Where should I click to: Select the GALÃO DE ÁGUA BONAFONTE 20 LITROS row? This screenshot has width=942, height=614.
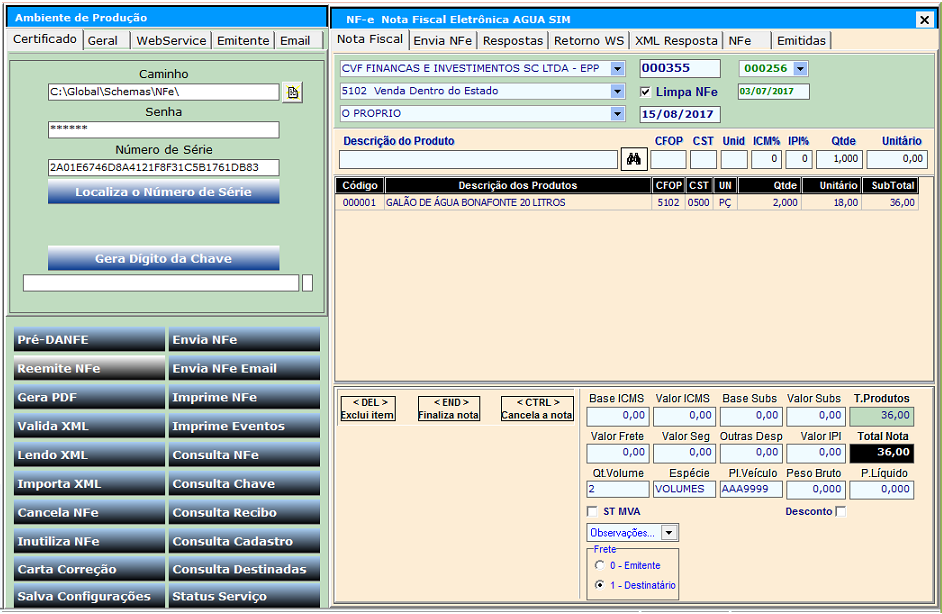click(x=627, y=202)
